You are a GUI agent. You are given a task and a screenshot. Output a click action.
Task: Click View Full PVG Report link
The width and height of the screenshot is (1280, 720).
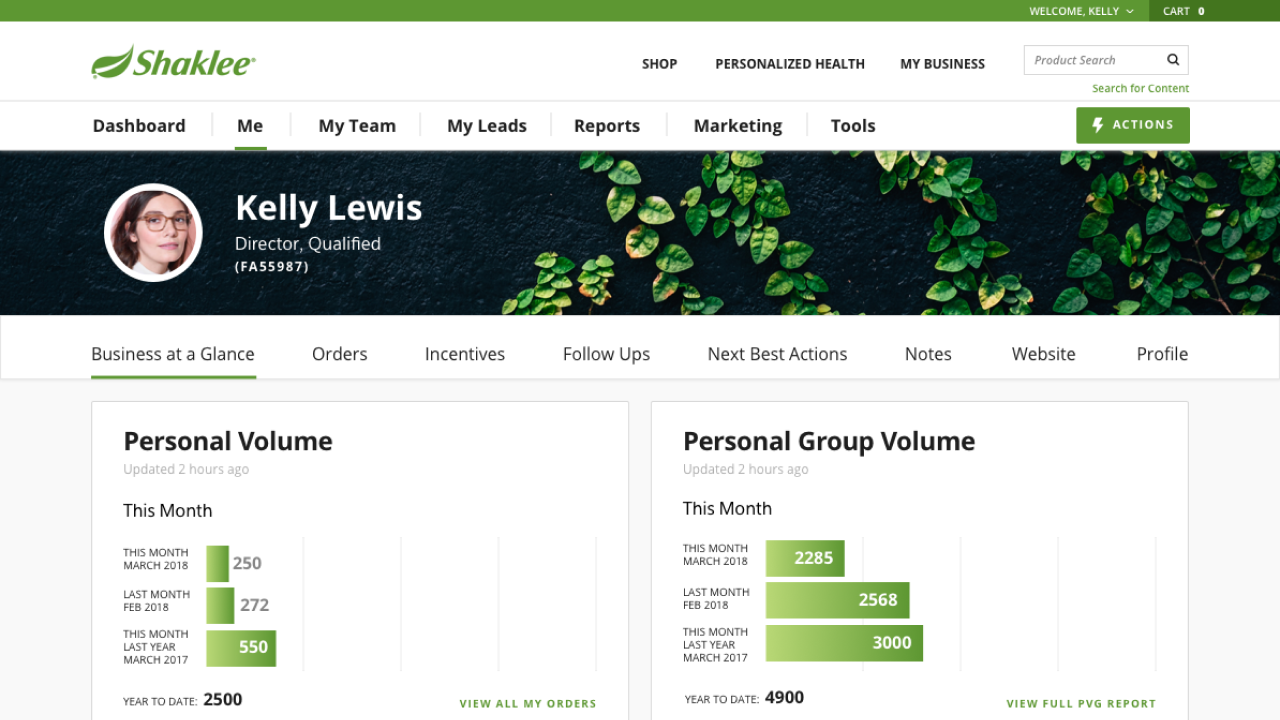(1080, 703)
